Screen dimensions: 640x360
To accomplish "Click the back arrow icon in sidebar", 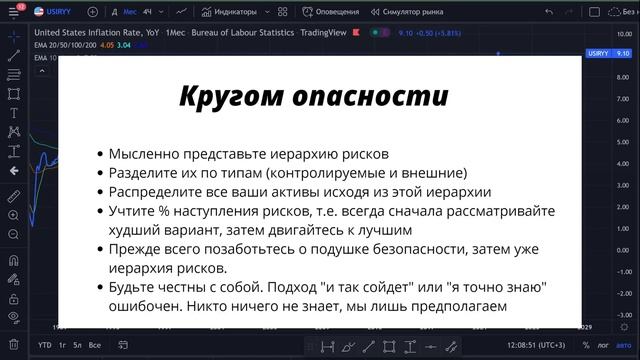I will [x=14, y=171].
